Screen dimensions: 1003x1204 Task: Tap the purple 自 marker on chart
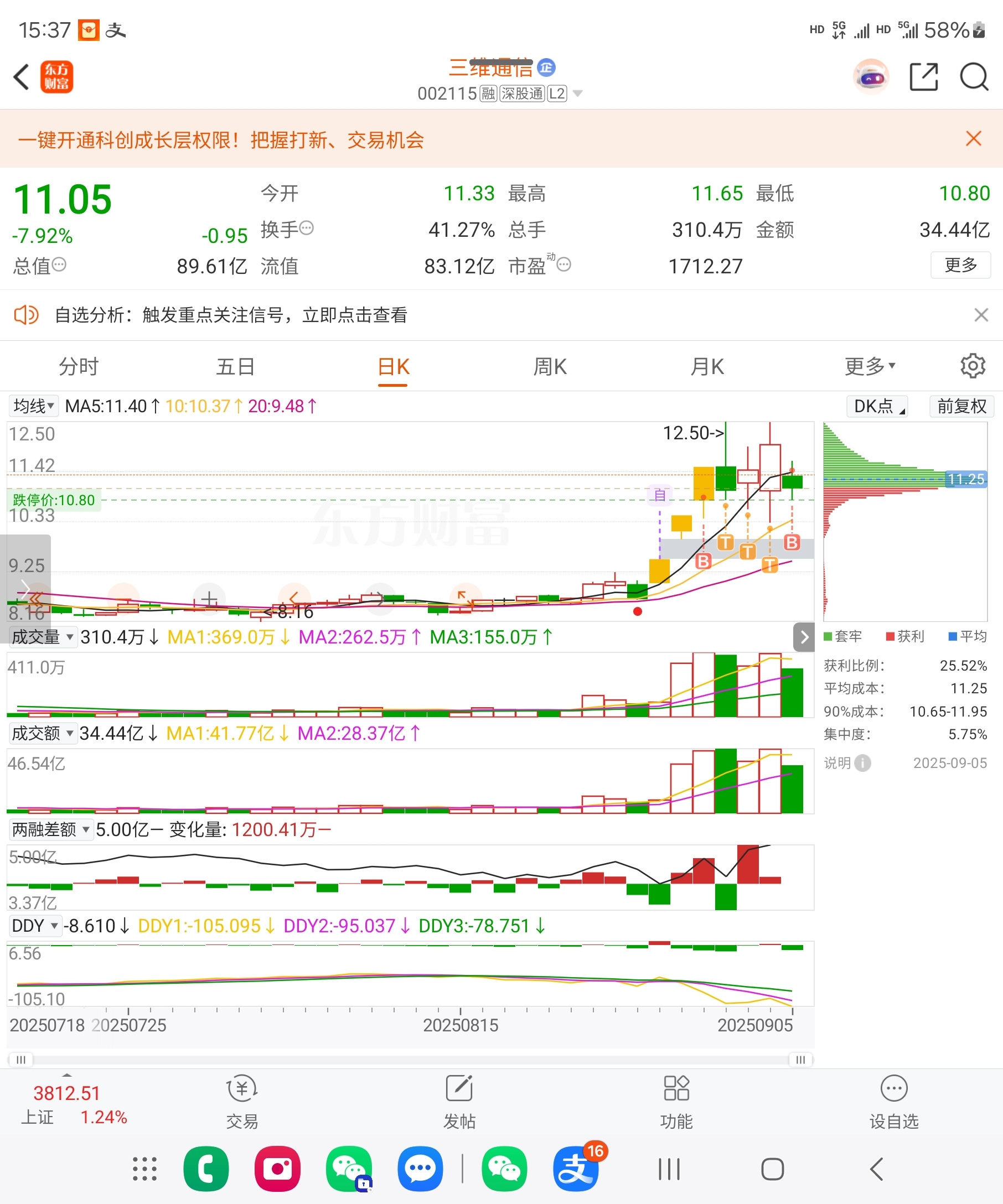pyautogui.click(x=659, y=495)
